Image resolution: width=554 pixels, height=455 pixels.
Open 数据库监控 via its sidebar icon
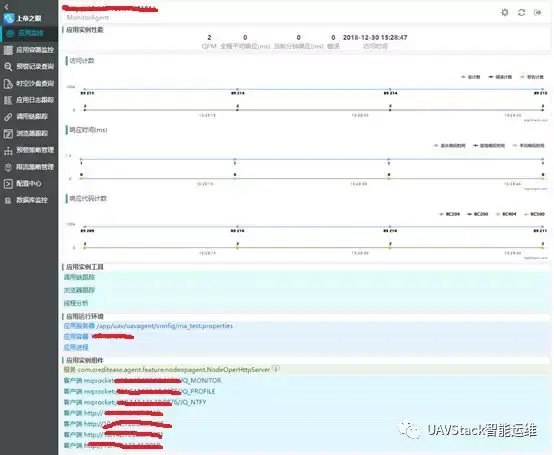tap(8, 200)
